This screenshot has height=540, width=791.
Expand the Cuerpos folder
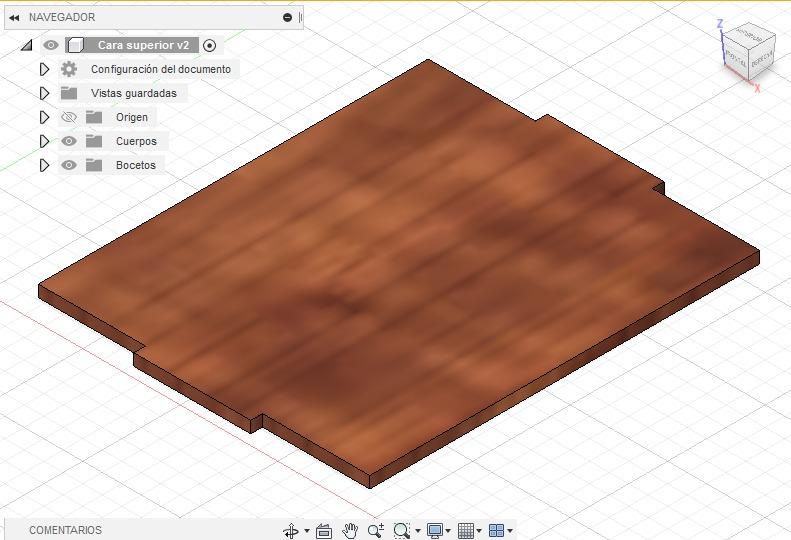44,141
